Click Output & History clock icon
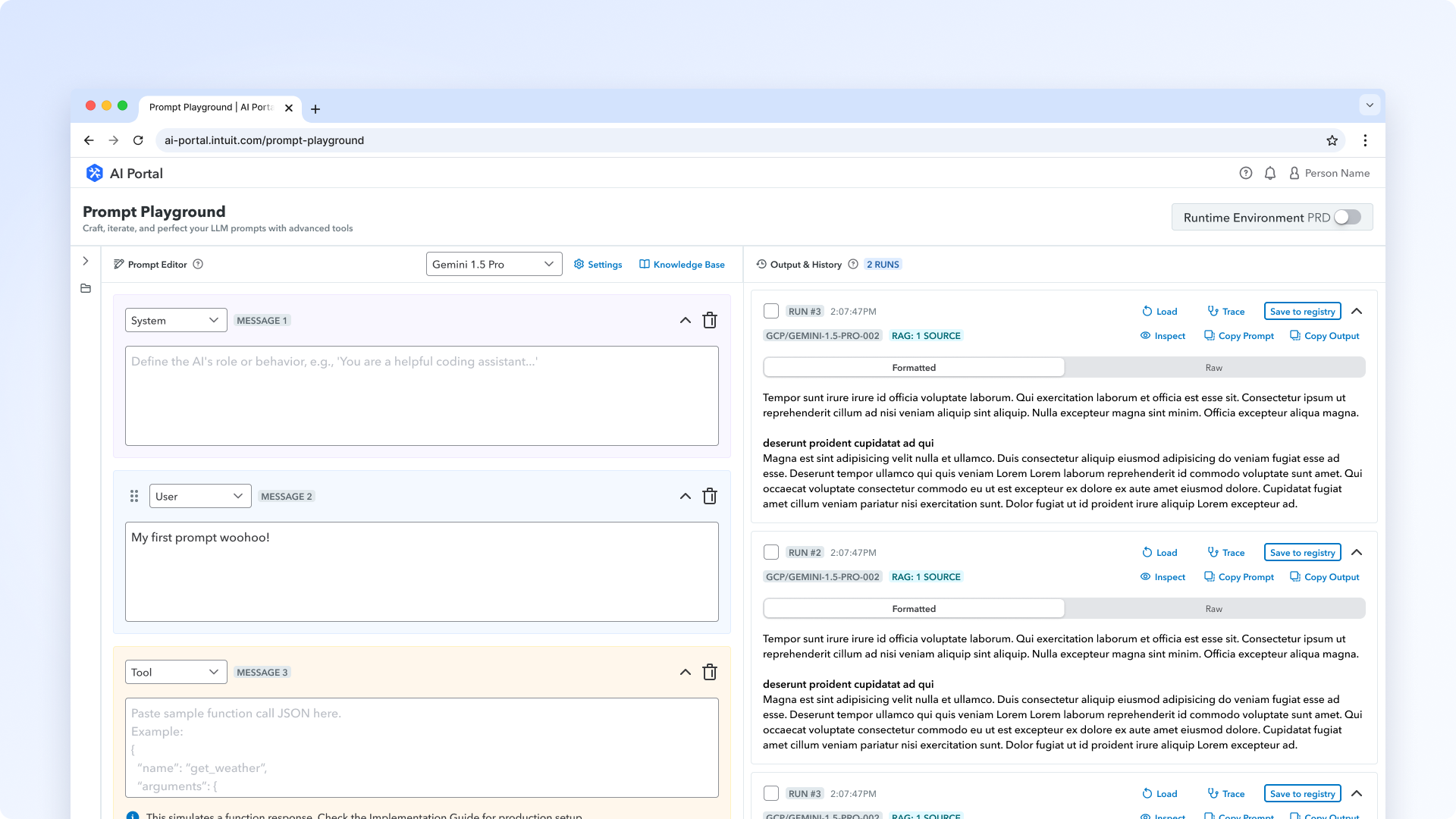This screenshot has height=819, width=1456. pyautogui.click(x=761, y=264)
